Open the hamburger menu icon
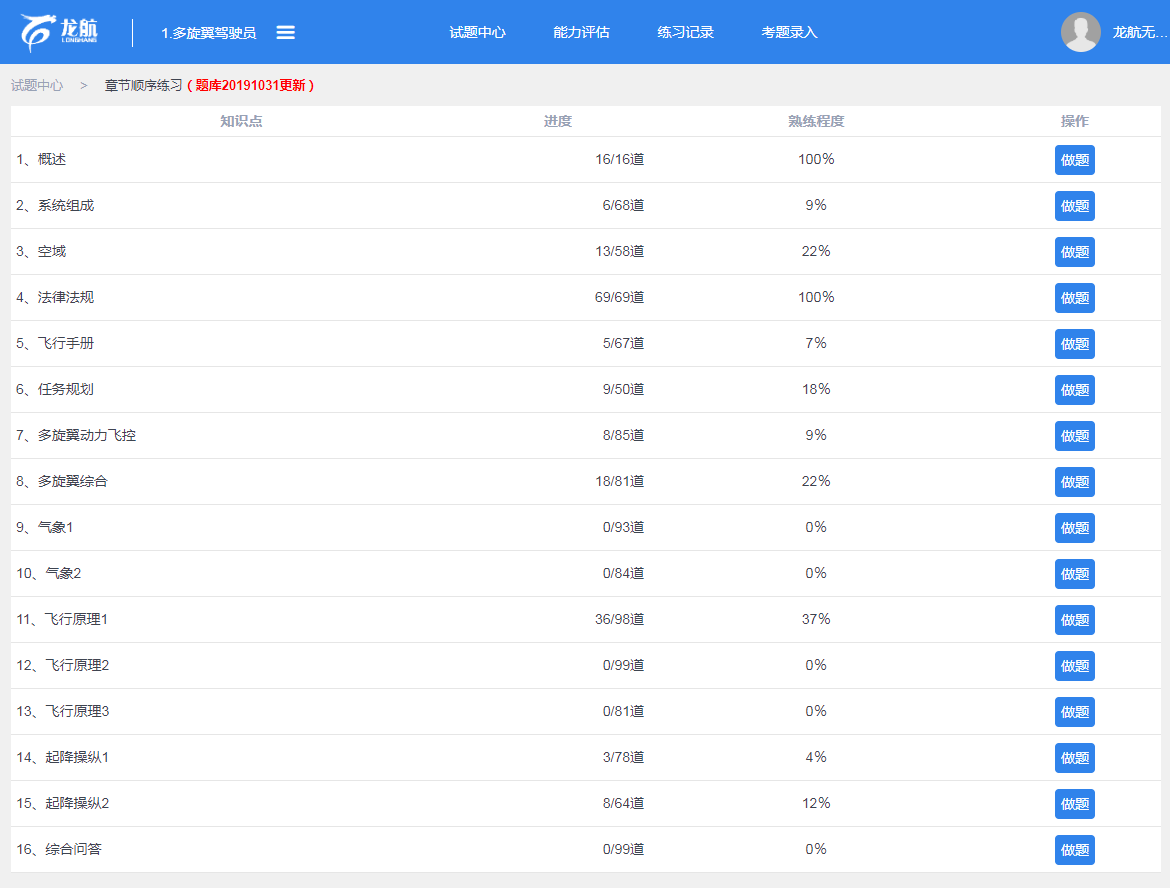This screenshot has height=888, width=1170. click(285, 32)
